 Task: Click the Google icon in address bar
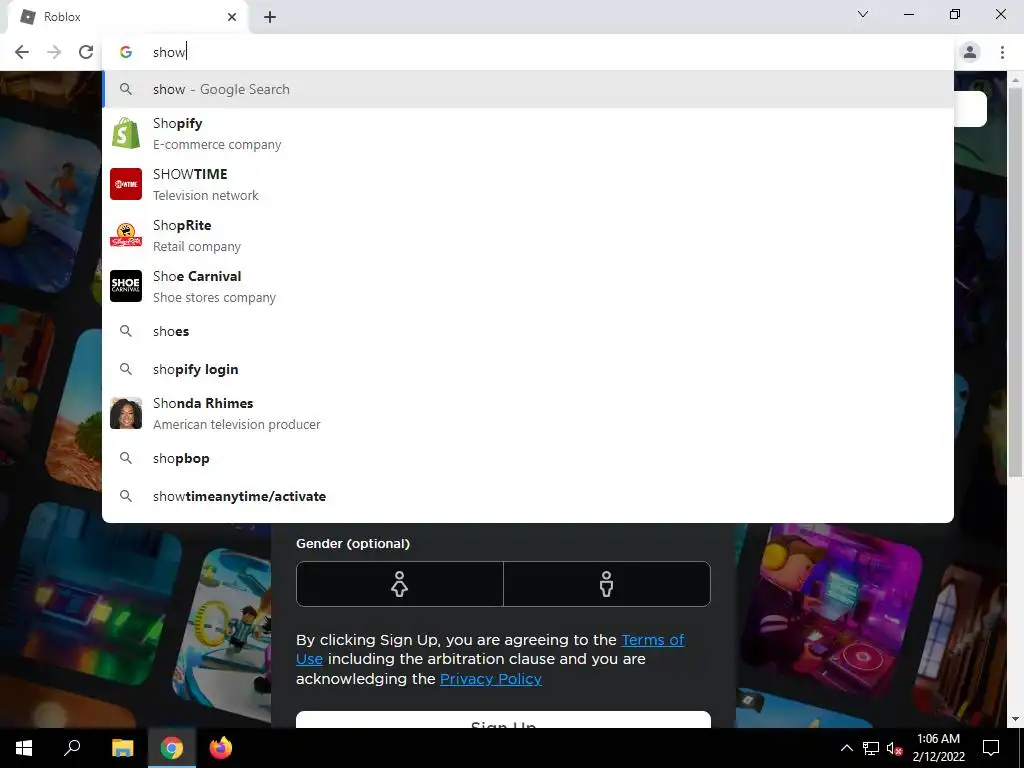126,52
